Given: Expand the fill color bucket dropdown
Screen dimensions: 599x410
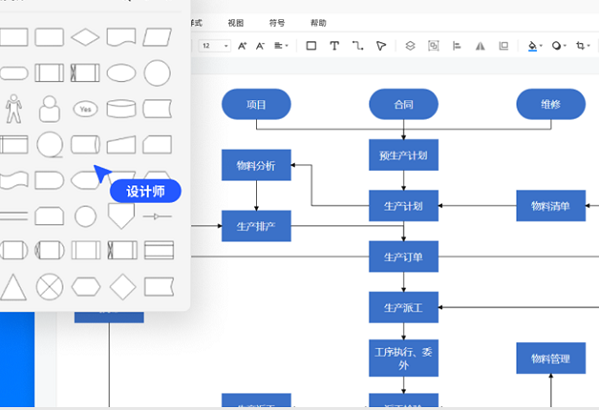Looking at the screenshot, I should click(535, 46).
